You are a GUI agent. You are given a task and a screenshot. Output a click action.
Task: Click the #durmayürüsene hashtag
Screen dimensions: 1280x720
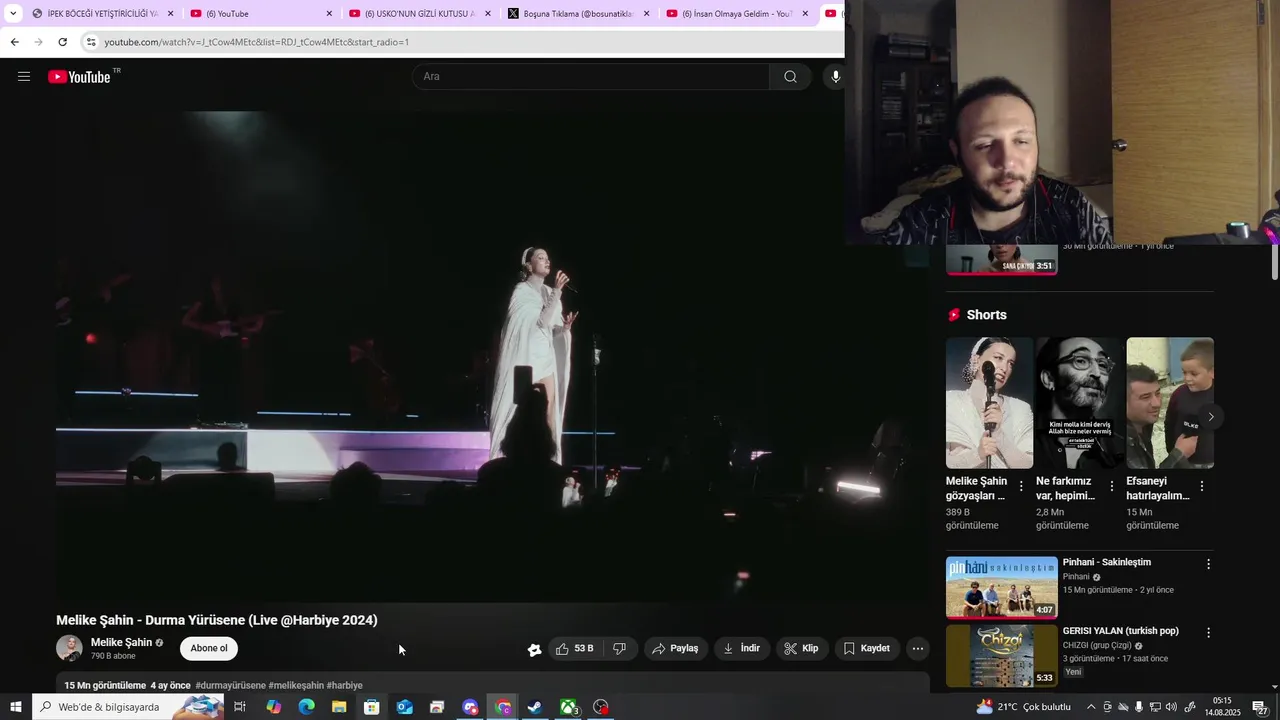[x=230, y=685]
